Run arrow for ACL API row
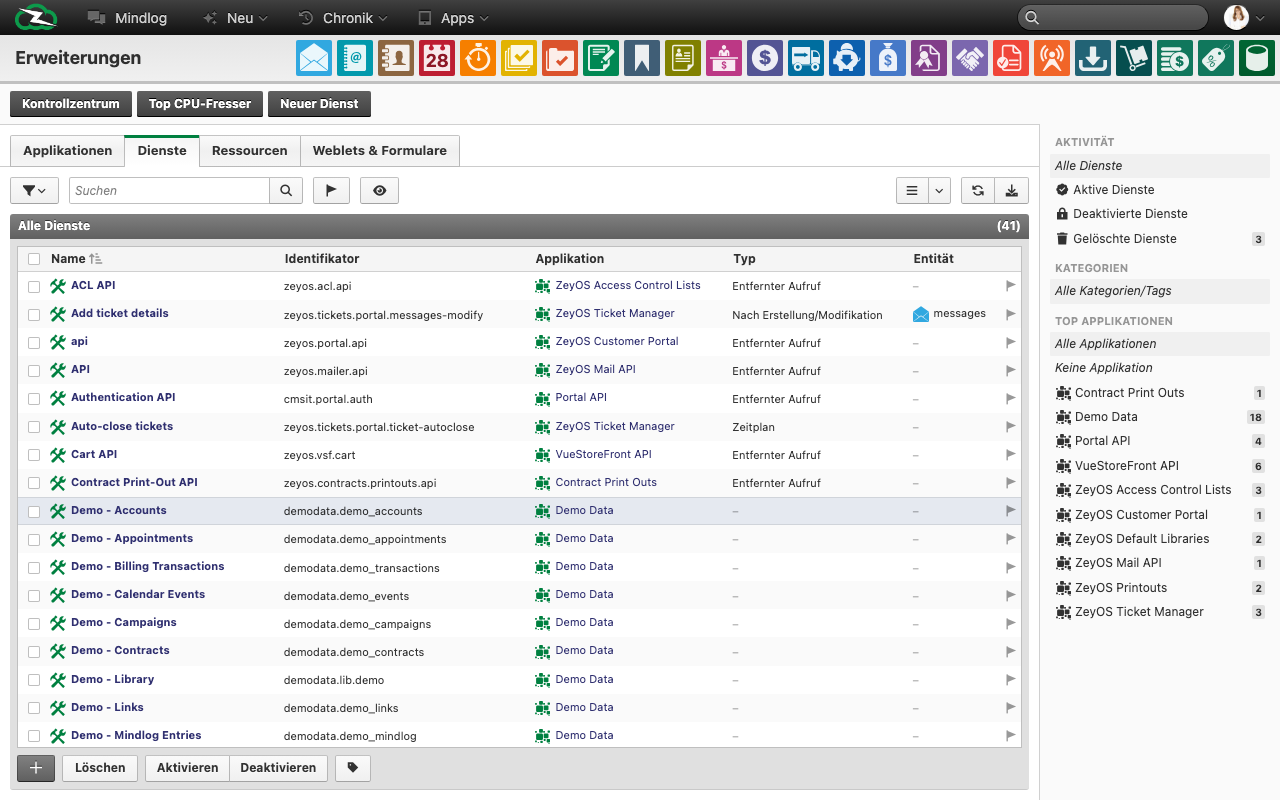1280x800 pixels. [1010, 286]
